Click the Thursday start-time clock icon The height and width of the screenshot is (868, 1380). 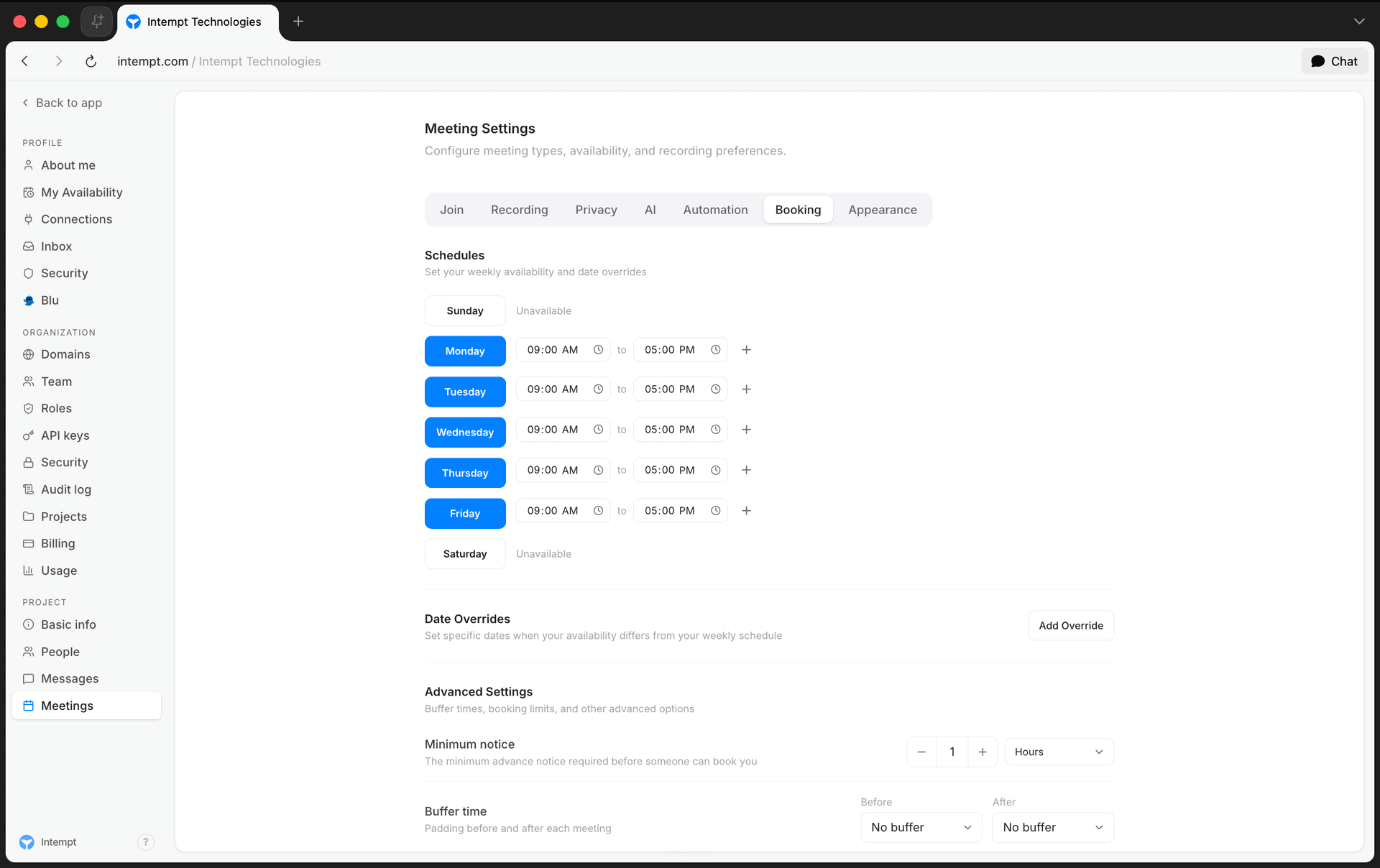(x=598, y=470)
